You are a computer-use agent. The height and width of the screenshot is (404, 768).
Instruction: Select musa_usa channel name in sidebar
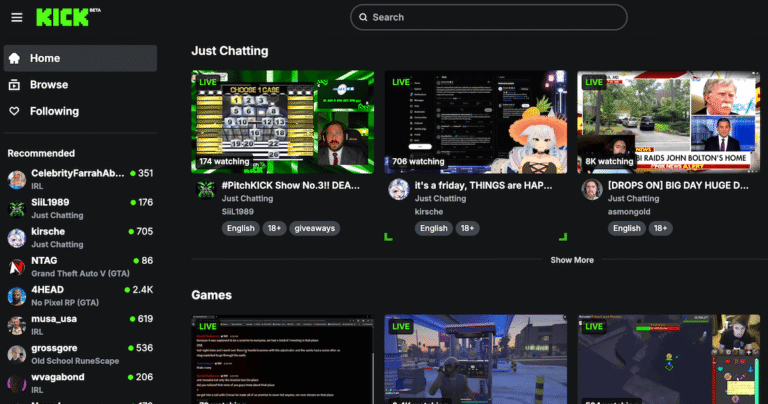click(x=54, y=319)
